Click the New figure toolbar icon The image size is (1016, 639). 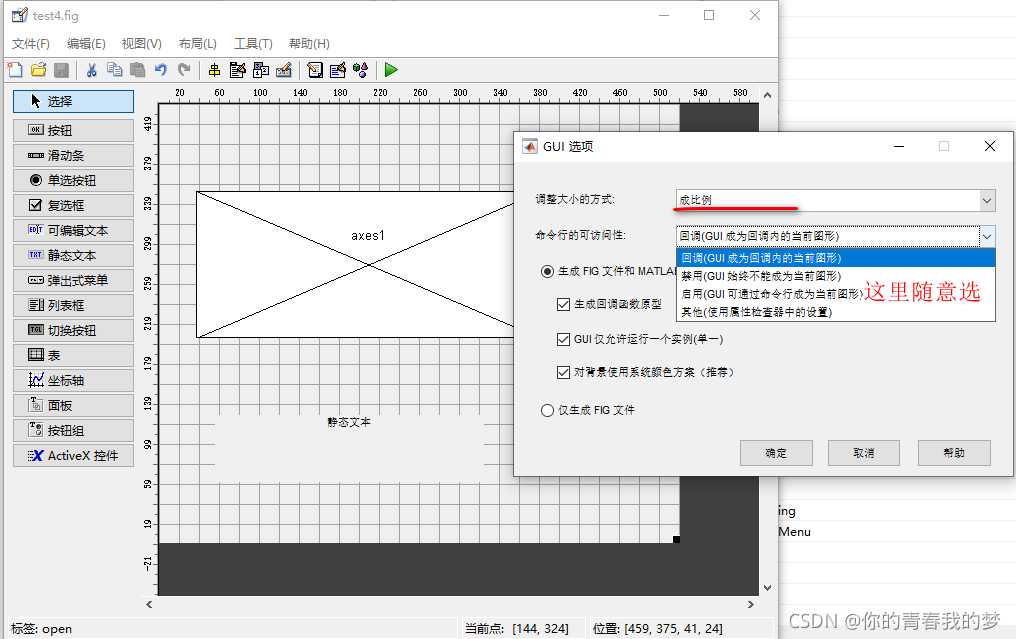point(15,70)
